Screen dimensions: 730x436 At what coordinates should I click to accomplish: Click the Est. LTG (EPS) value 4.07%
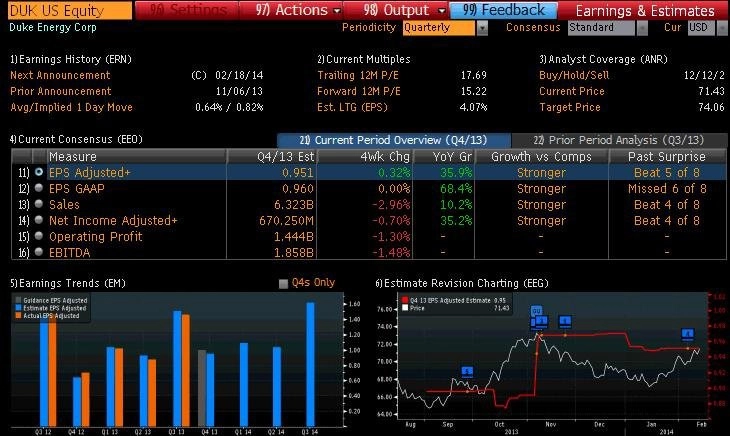(473, 107)
